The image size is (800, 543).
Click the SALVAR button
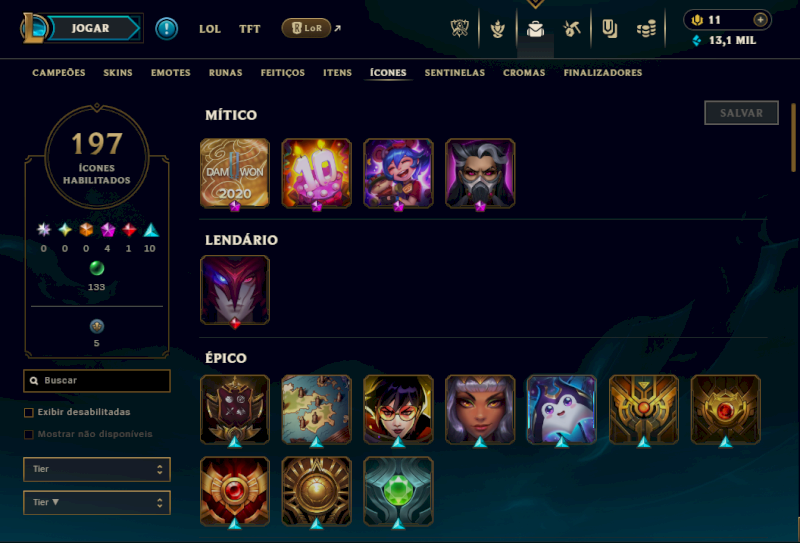[741, 113]
